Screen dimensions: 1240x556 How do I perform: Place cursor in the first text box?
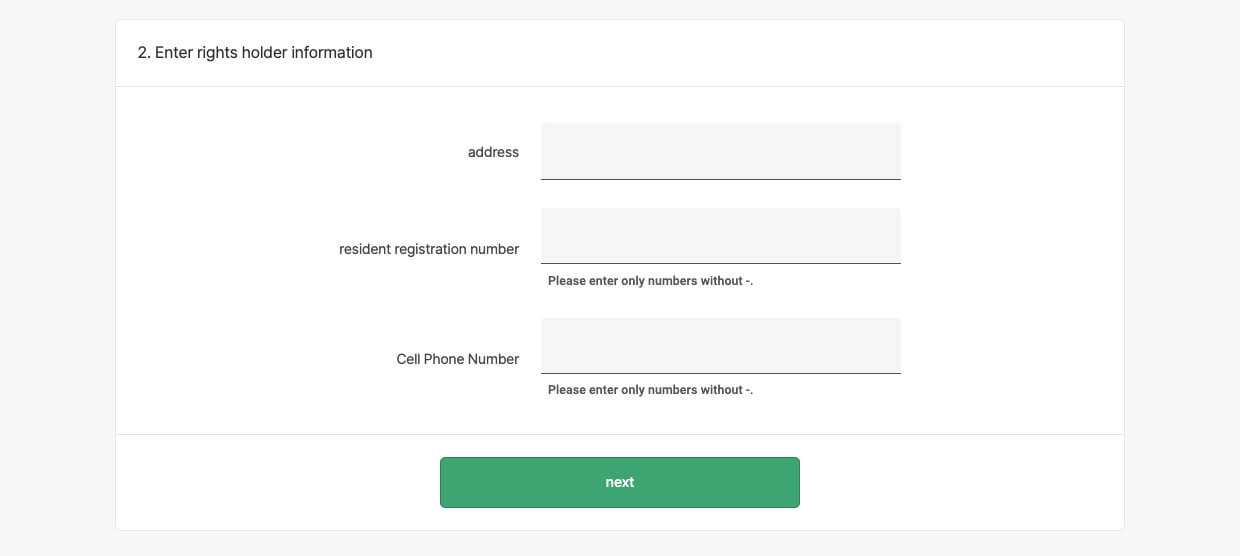click(x=720, y=151)
